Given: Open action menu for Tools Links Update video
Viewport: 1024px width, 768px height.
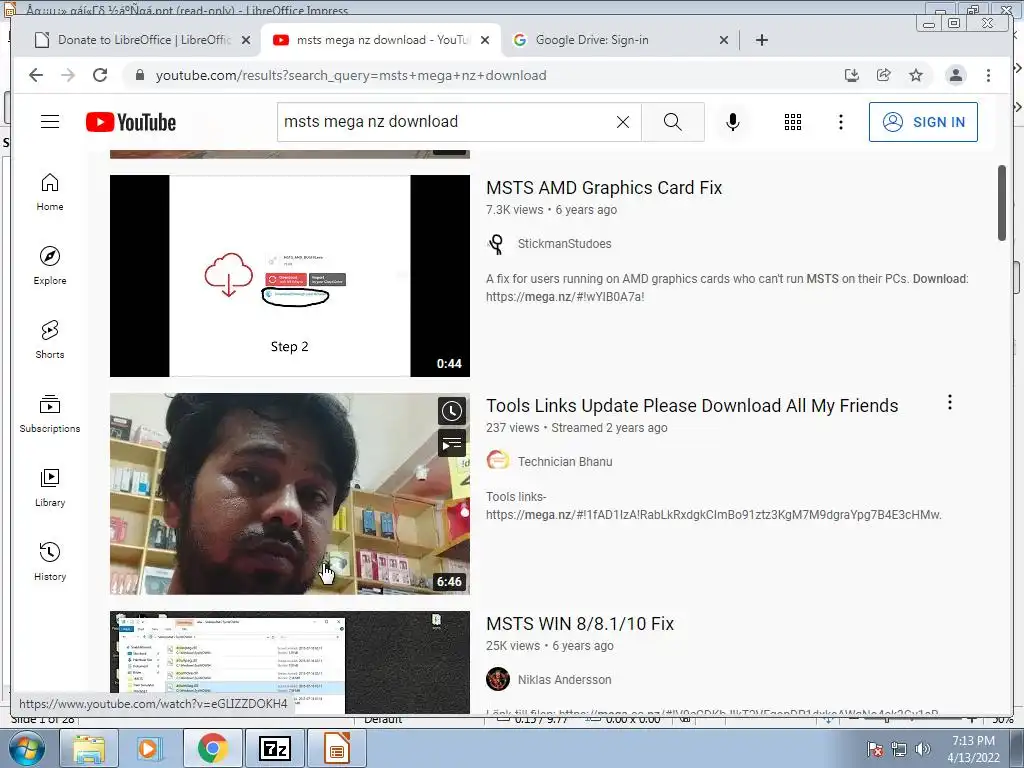Looking at the screenshot, I should pyautogui.click(x=950, y=402).
